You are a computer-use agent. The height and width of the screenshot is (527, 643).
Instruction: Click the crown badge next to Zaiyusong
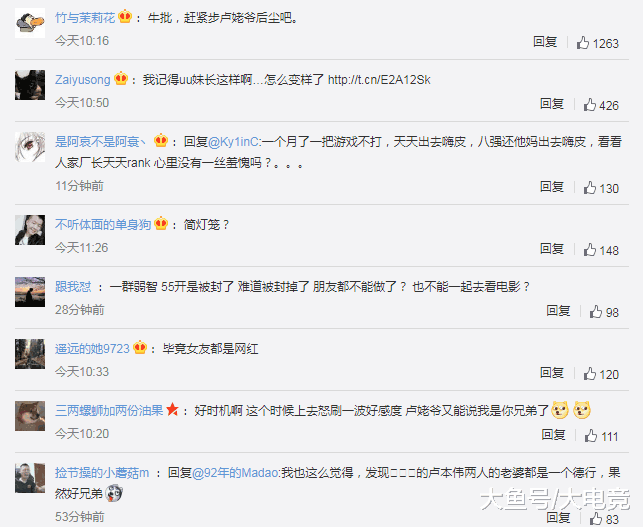point(121,78)
